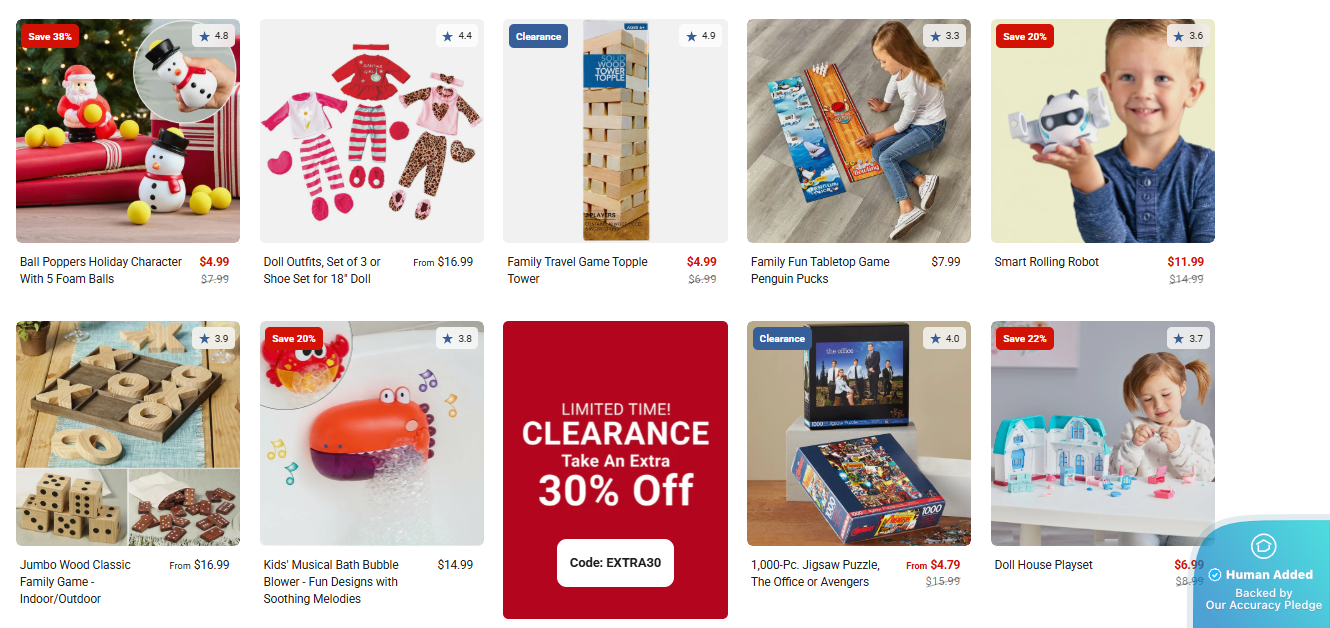Click the 4.8 star rating badge on Ball Poppers
The width and height of the screenshot is (1330, 628).
pos(213,36)
